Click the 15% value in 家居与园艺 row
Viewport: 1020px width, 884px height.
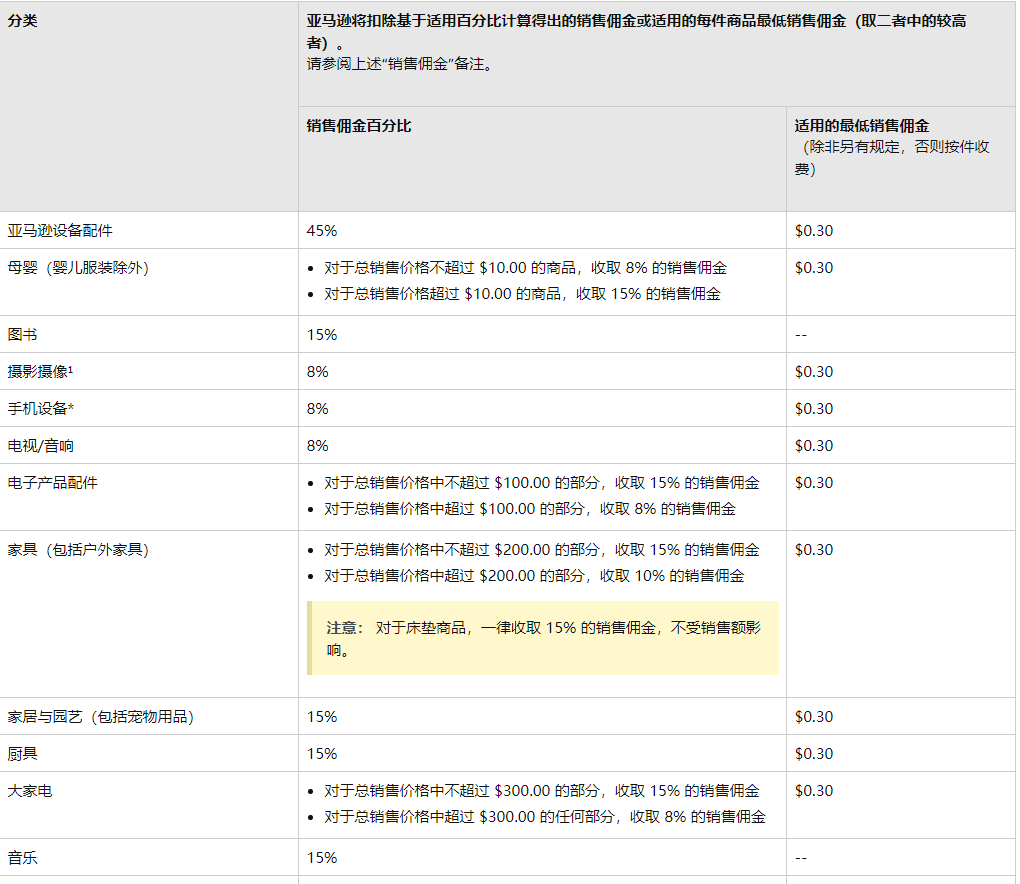(321, 717)
